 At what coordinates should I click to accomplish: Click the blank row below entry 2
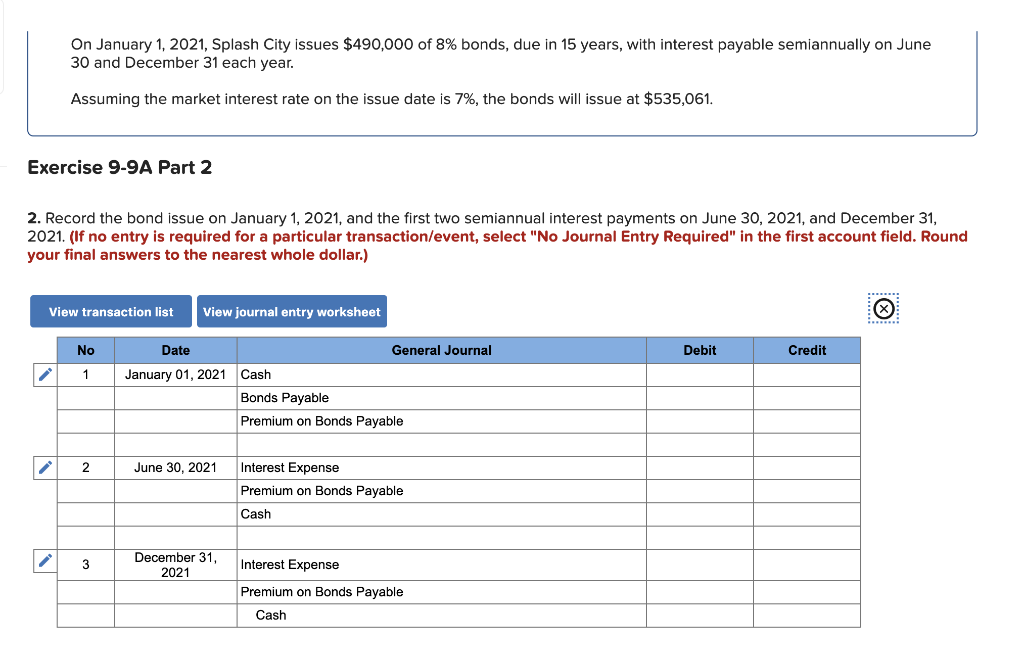pos(440,537)
